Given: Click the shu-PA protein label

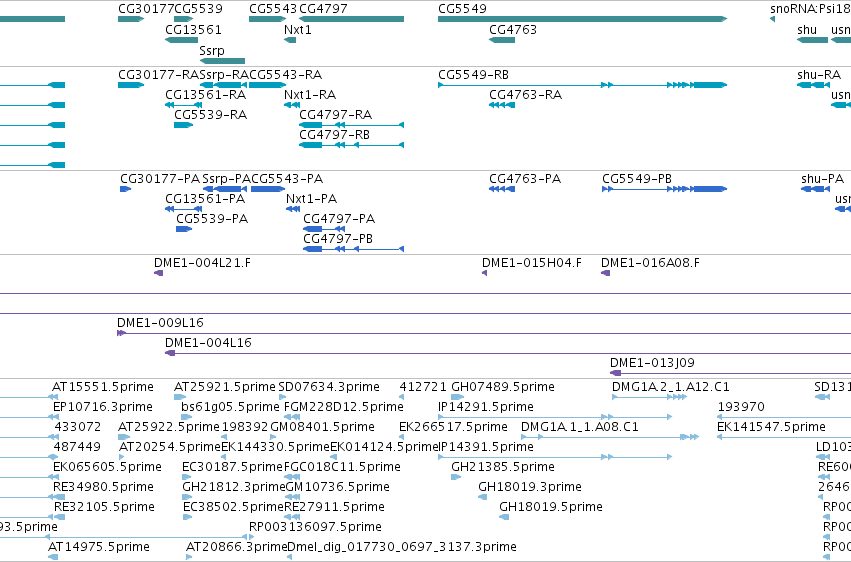Looking at the screenshot, I should pos(822,178).
